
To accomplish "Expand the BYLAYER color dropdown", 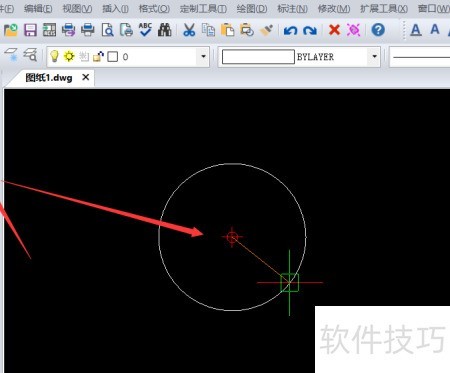I will [374, 56].
